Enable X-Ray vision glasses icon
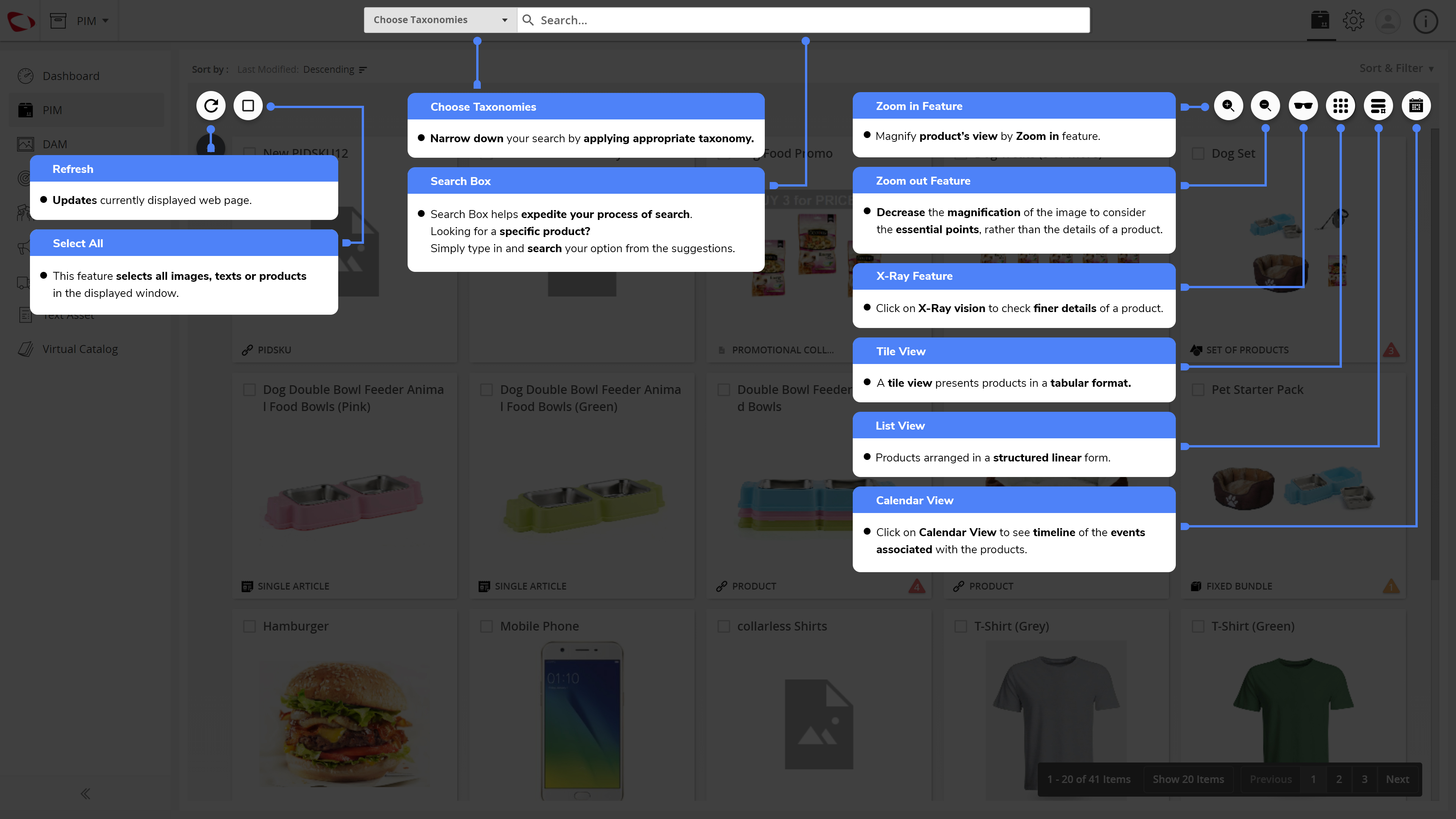Viewport: 1456px width, 819px height. coord(1304,106)
